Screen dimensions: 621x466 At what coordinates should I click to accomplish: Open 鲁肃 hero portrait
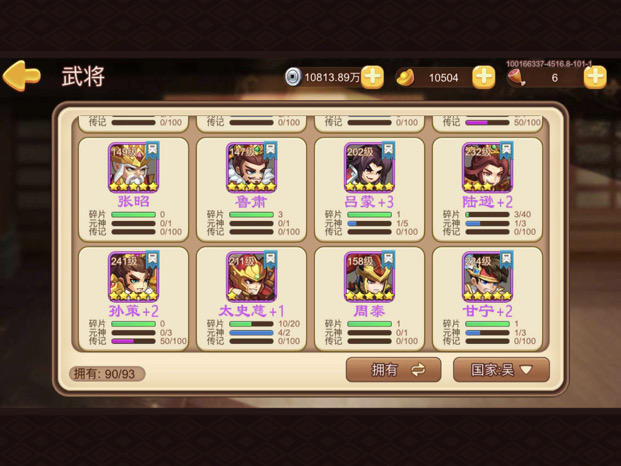coord(251,167)
